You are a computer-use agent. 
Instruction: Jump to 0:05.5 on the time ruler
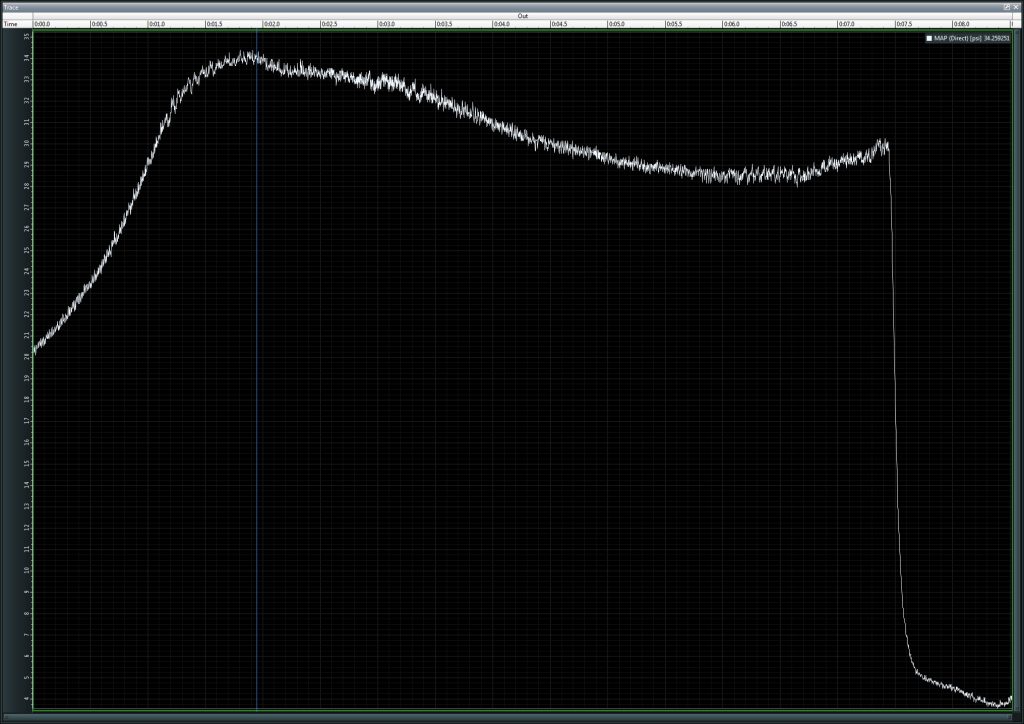[675, 24]
